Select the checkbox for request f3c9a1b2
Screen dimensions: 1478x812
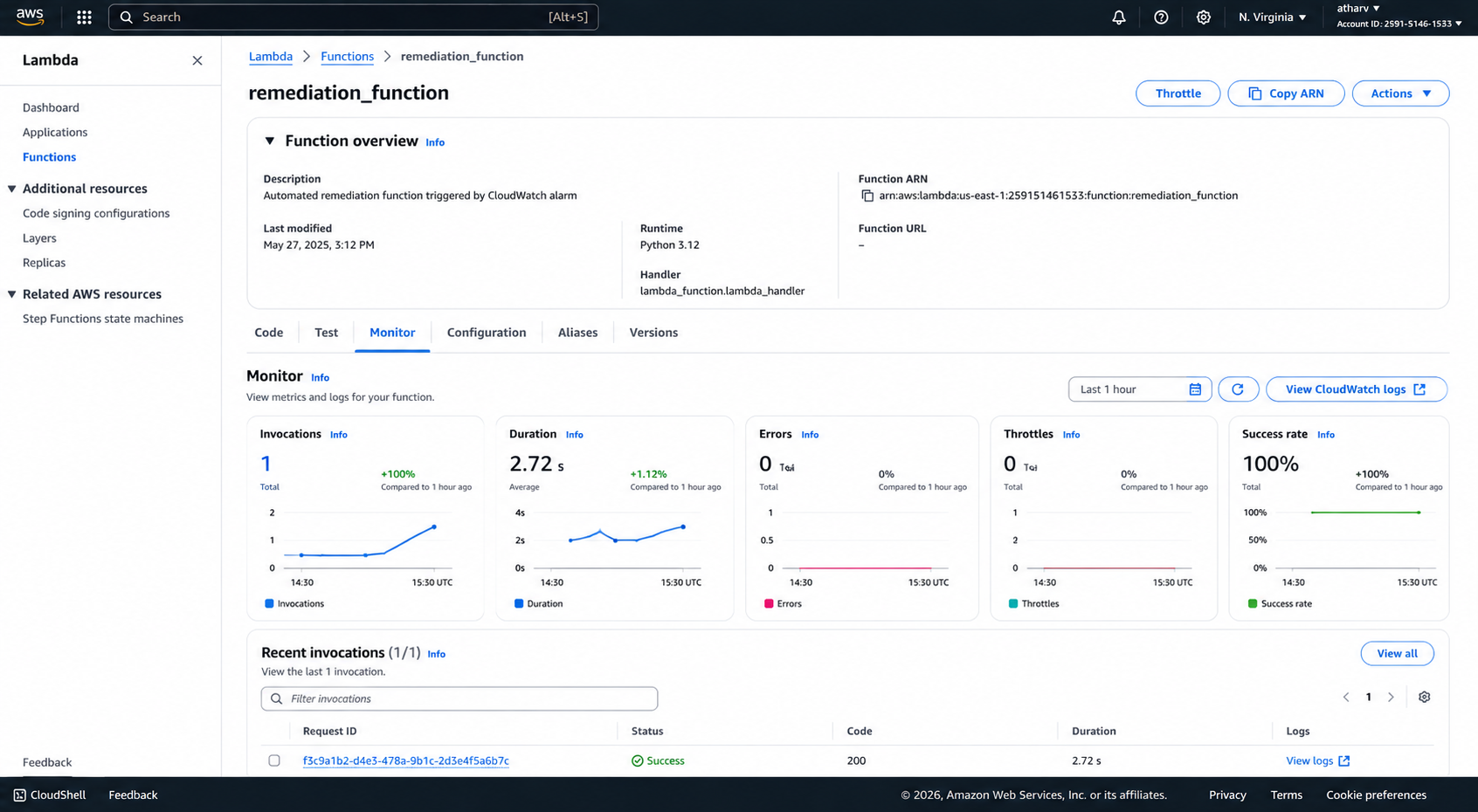274,760
